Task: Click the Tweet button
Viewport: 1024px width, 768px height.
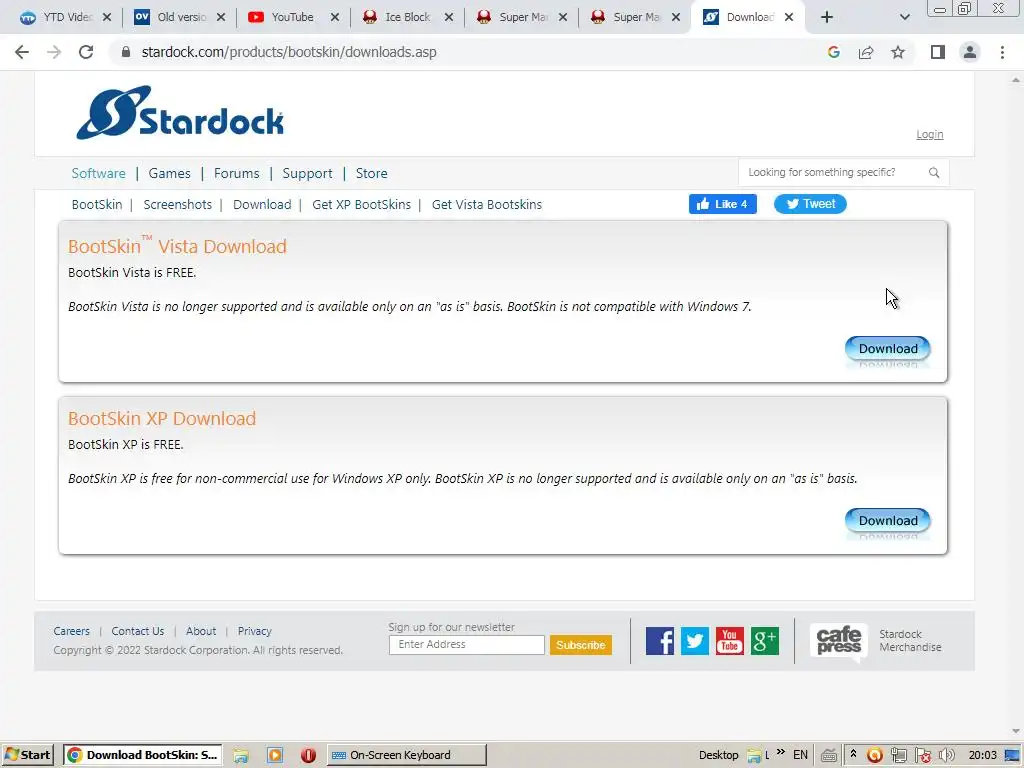Action: 810,204
